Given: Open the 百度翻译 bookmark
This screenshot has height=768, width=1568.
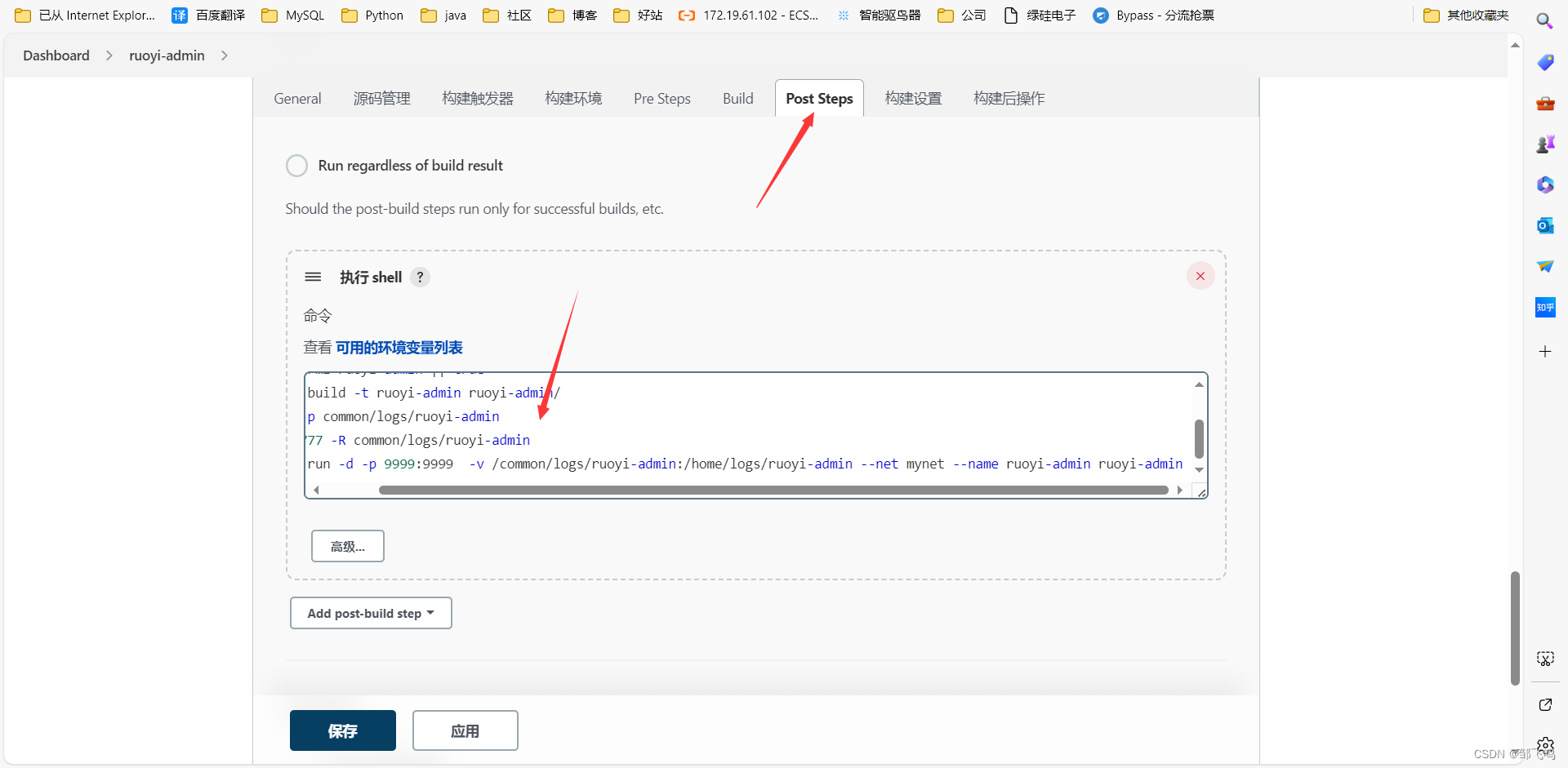Looking at the screenshot, I should pyautogui.click(x=208, y=16).
